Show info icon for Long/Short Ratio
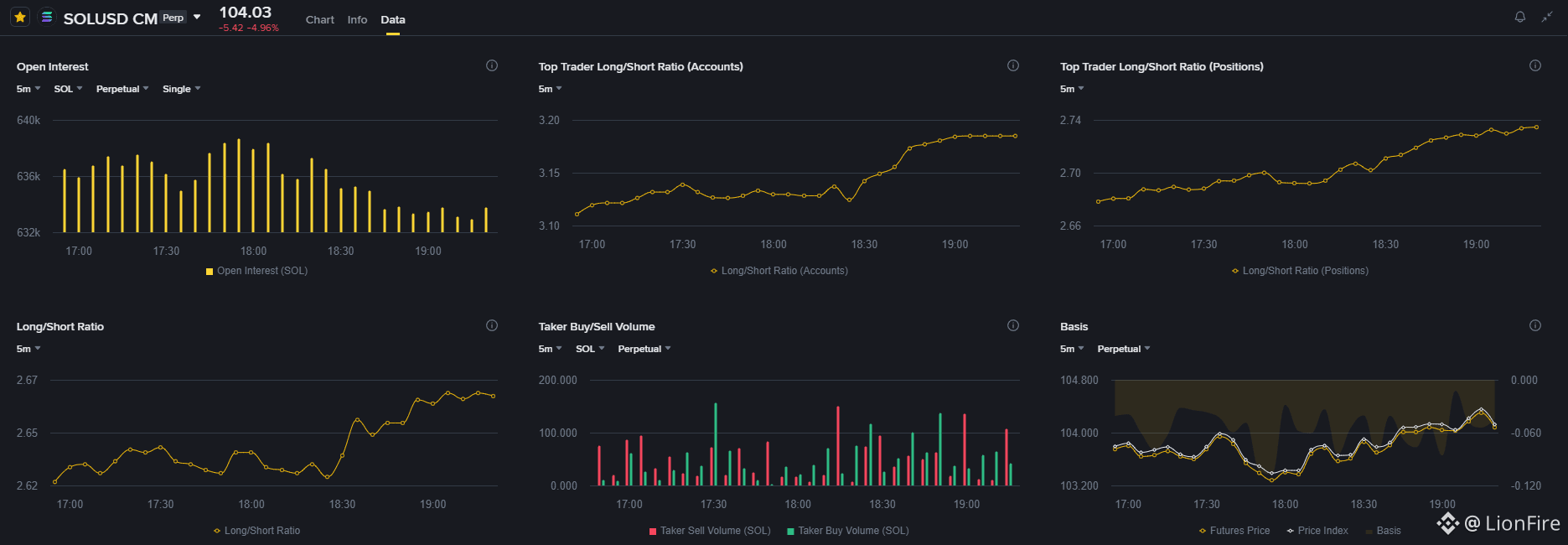The height and width of the screenshot is (545, 1568). pos(492,325)
